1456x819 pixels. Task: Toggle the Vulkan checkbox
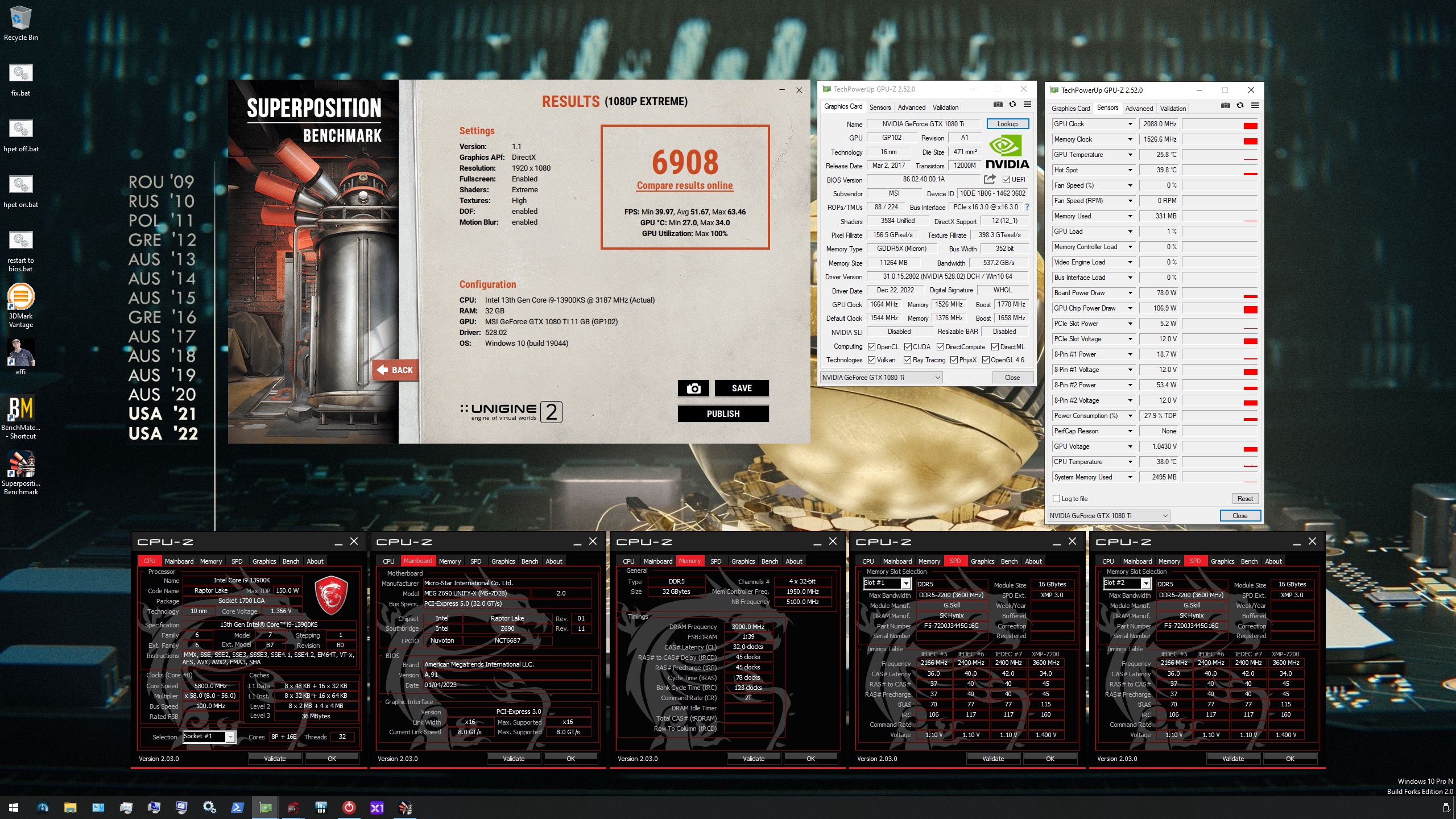[871, 360]
